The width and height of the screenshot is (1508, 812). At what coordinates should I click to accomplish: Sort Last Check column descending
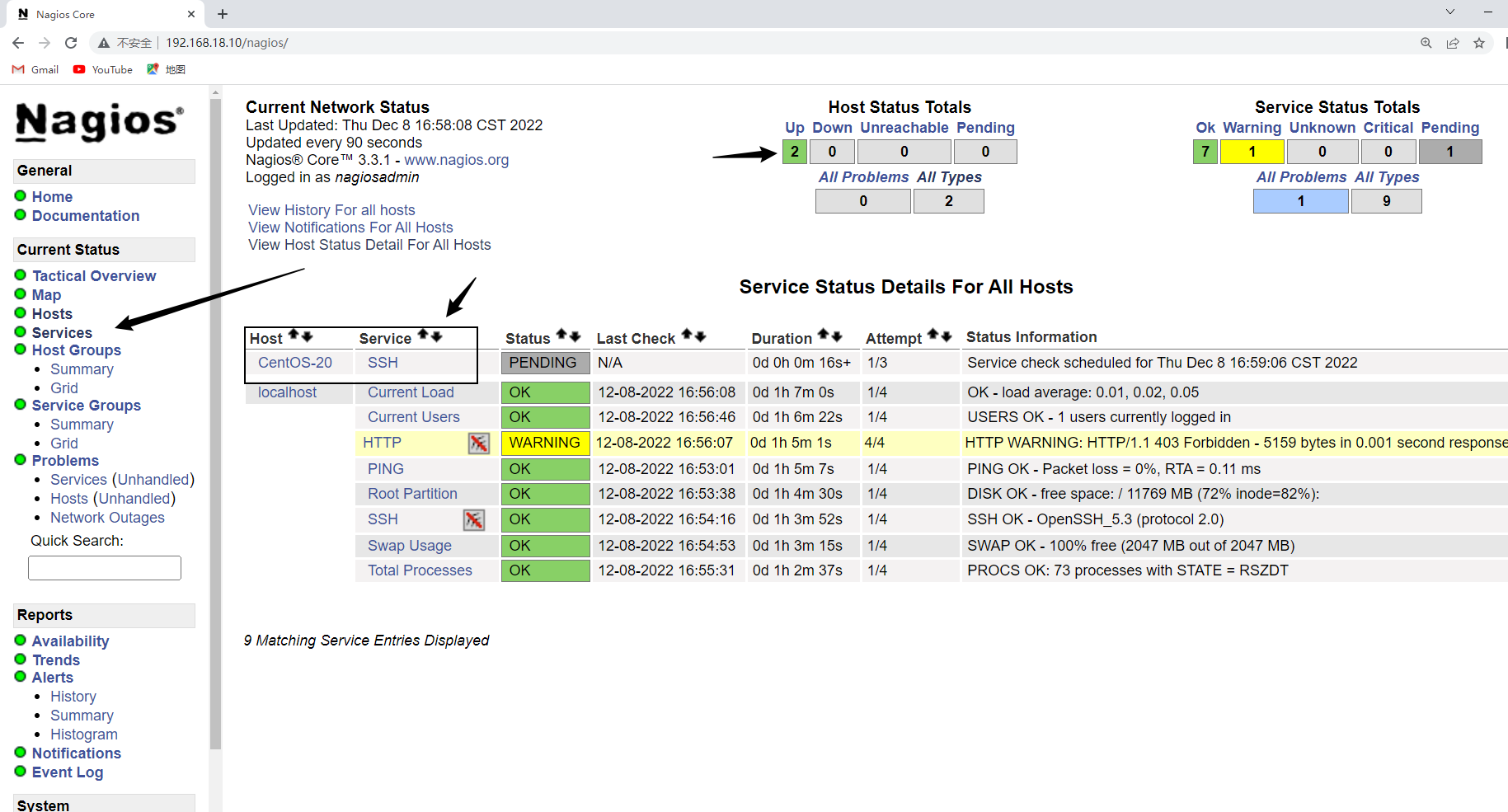[700, 336]
